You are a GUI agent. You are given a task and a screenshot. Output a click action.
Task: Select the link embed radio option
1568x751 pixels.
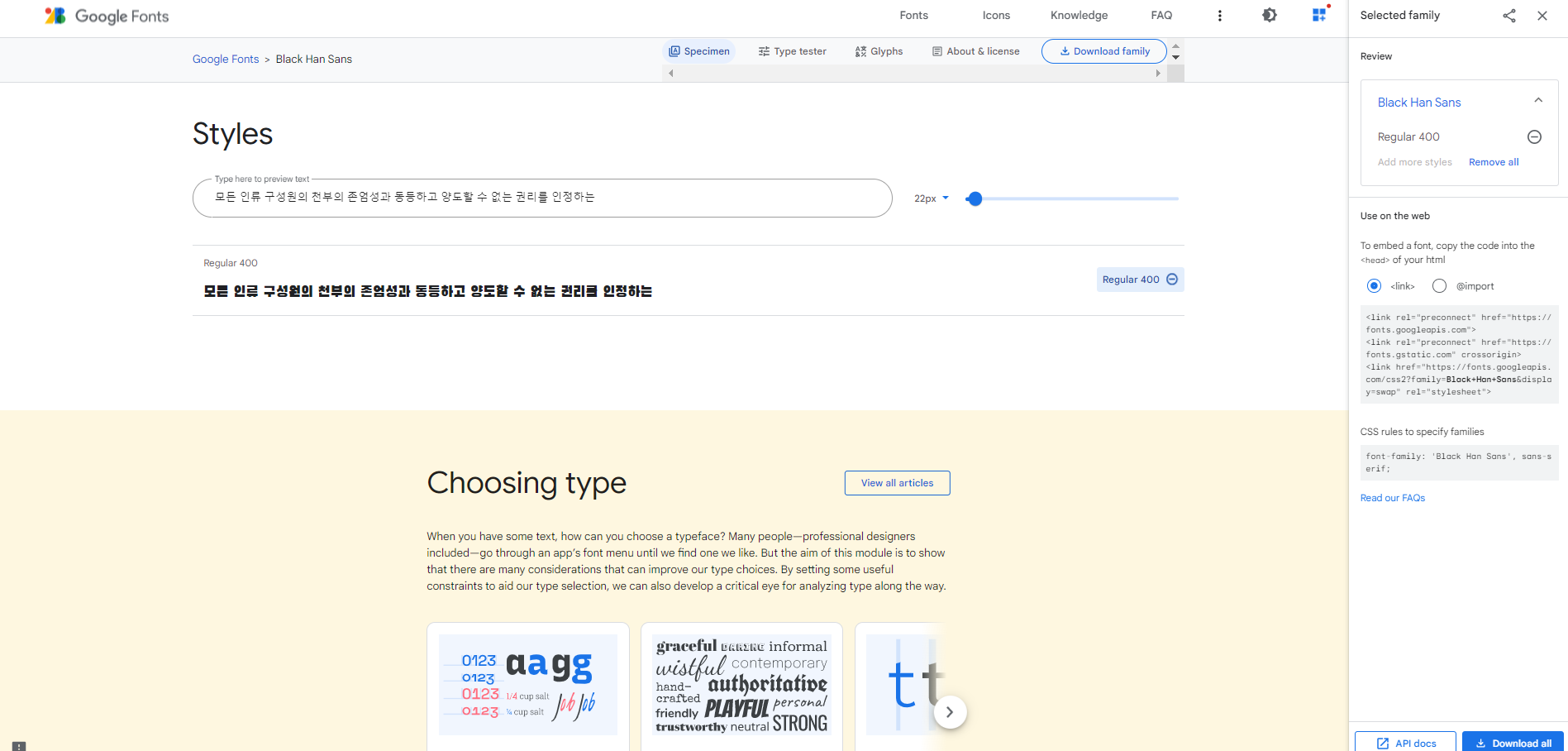(x=1374, y=286)
